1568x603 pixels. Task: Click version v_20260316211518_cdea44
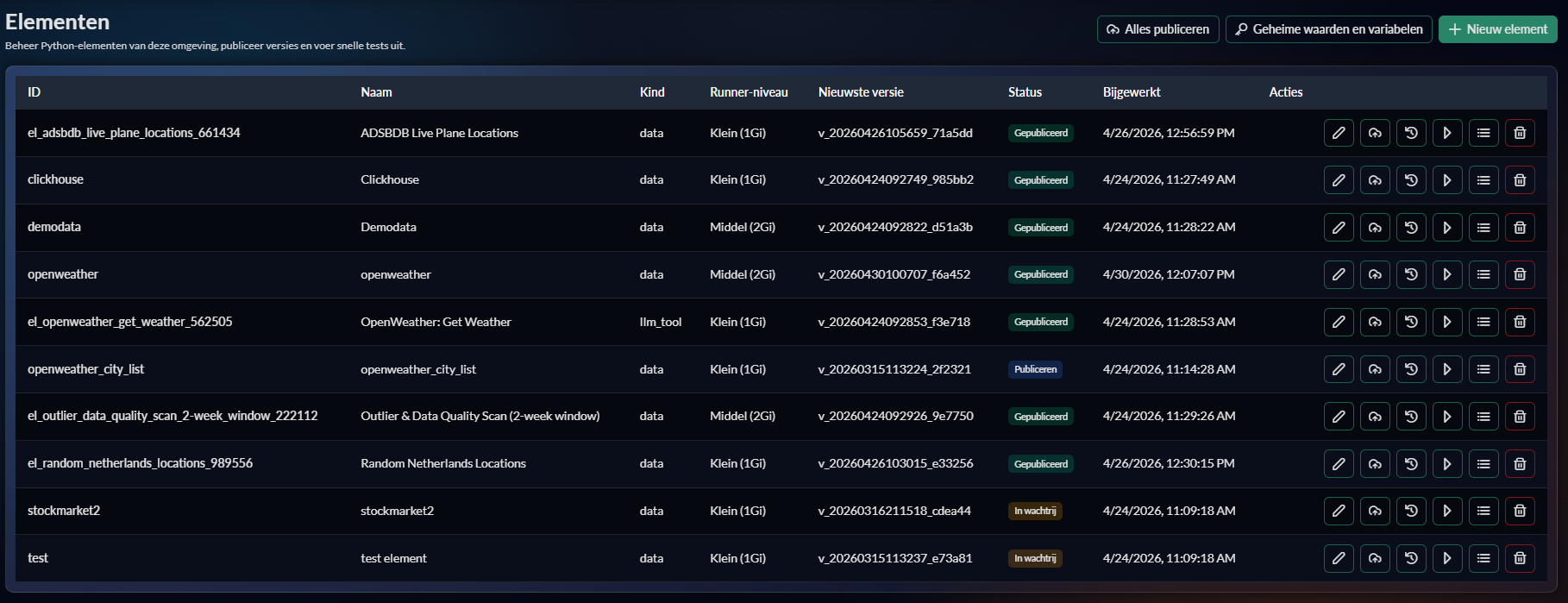[x=894, y=511]
